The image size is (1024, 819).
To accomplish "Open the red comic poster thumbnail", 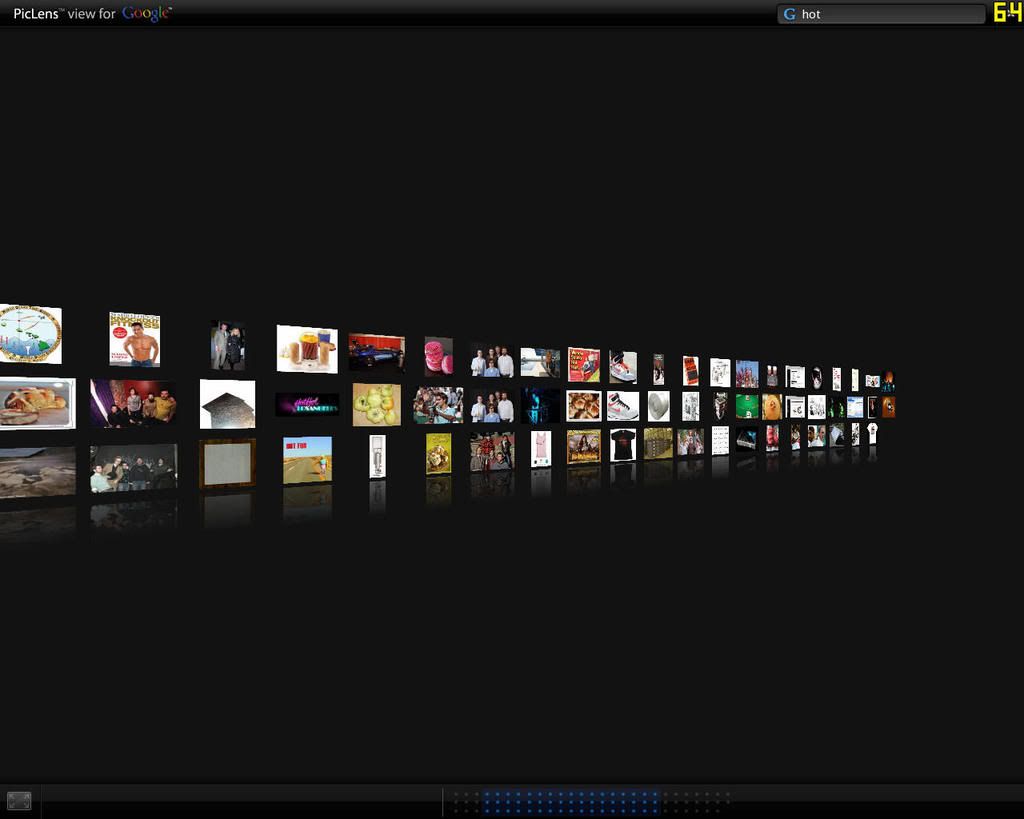I will [584, 365].
